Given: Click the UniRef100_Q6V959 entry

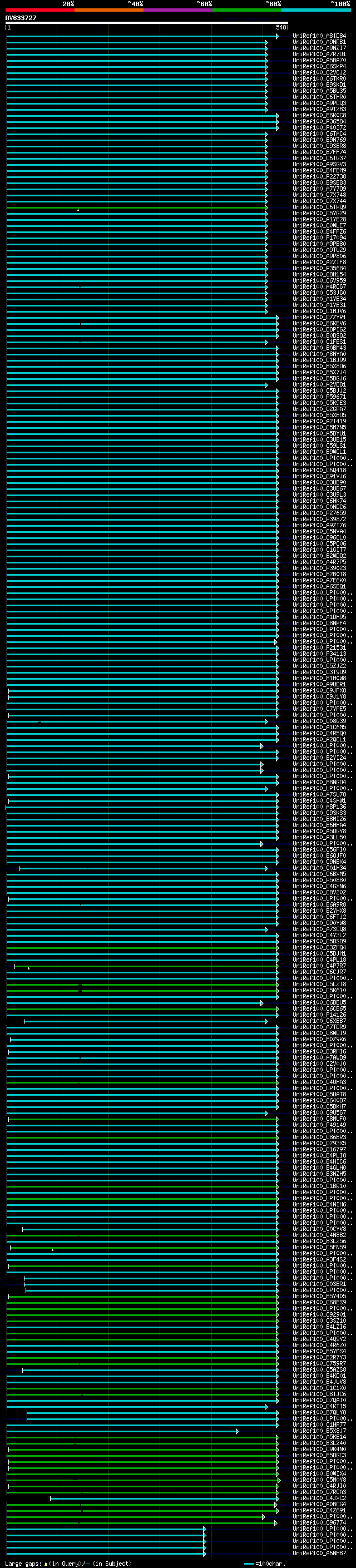Looking at the screenshot, I should pos(319,280).
